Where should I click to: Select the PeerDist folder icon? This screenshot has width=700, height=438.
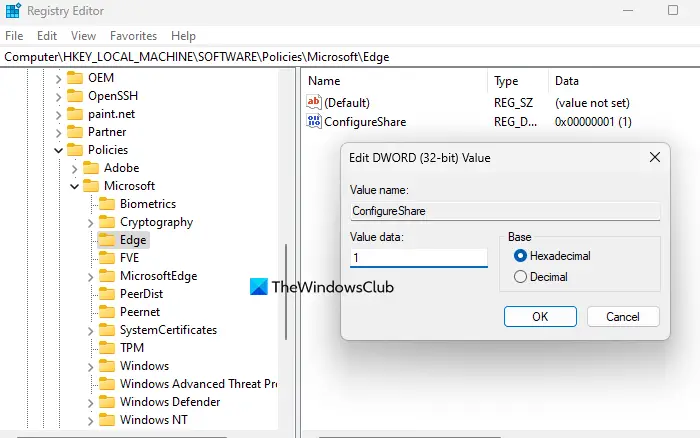tap(107, 293)
